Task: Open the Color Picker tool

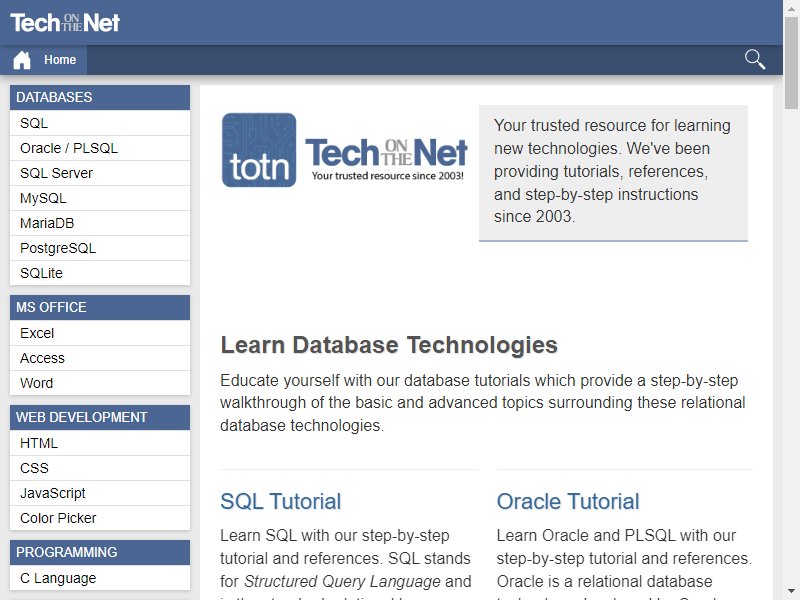Action: point(100,518)
